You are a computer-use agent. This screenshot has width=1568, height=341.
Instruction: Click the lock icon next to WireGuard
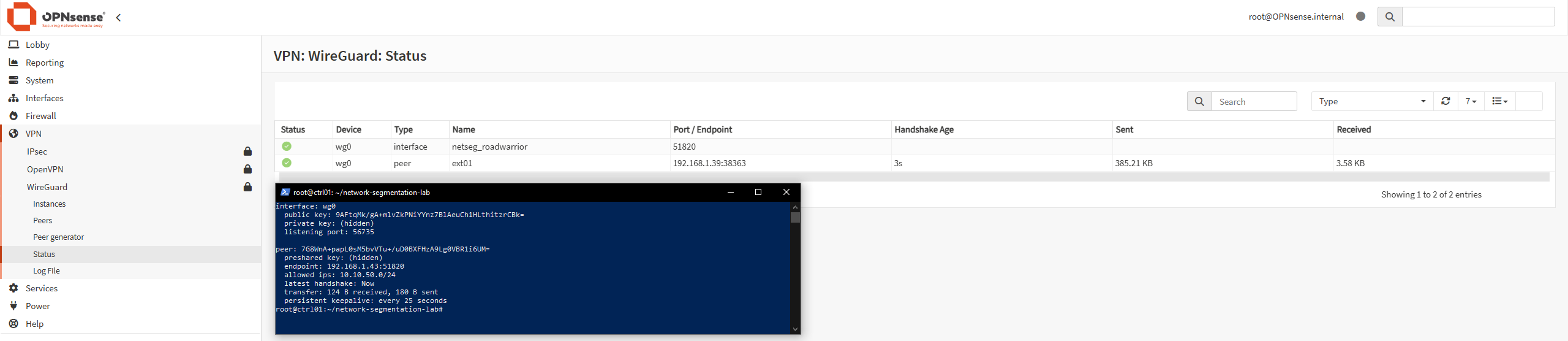pos(247,187)
